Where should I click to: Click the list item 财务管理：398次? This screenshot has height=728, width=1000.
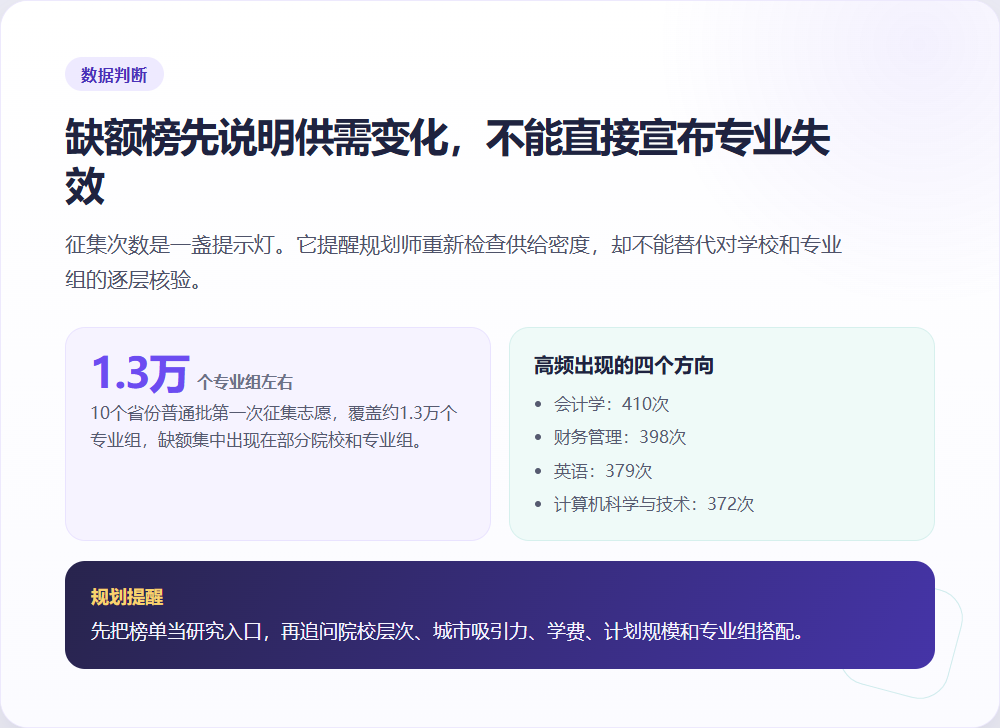point(619,437)
